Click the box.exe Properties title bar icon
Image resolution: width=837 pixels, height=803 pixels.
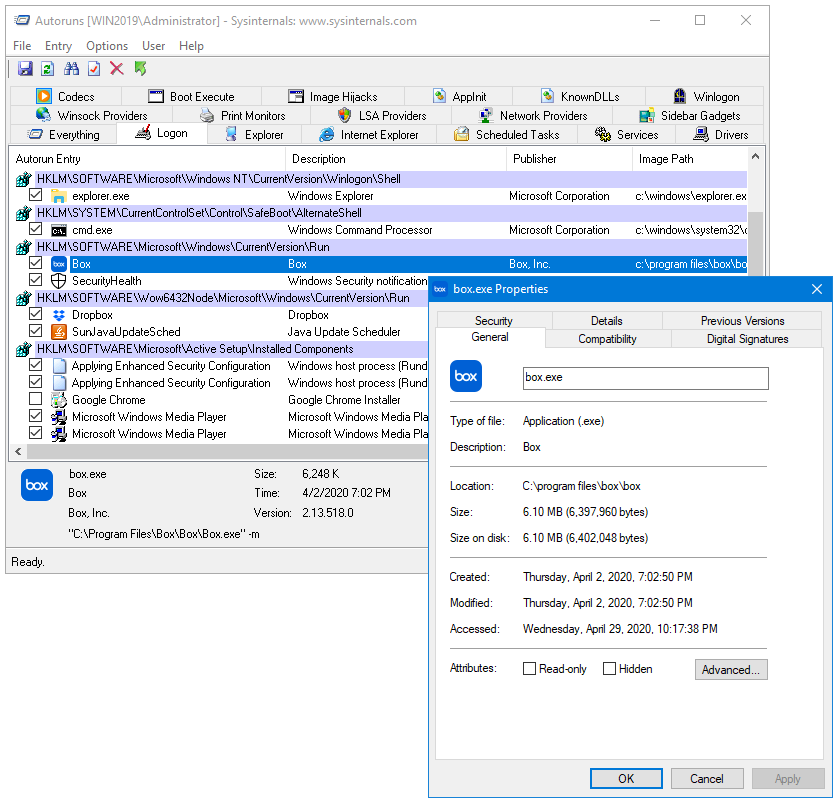coord(440,289)
